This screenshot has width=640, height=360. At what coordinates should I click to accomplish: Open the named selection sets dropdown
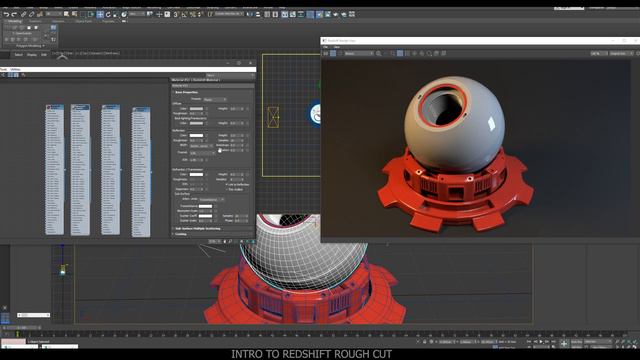[229, 14]
